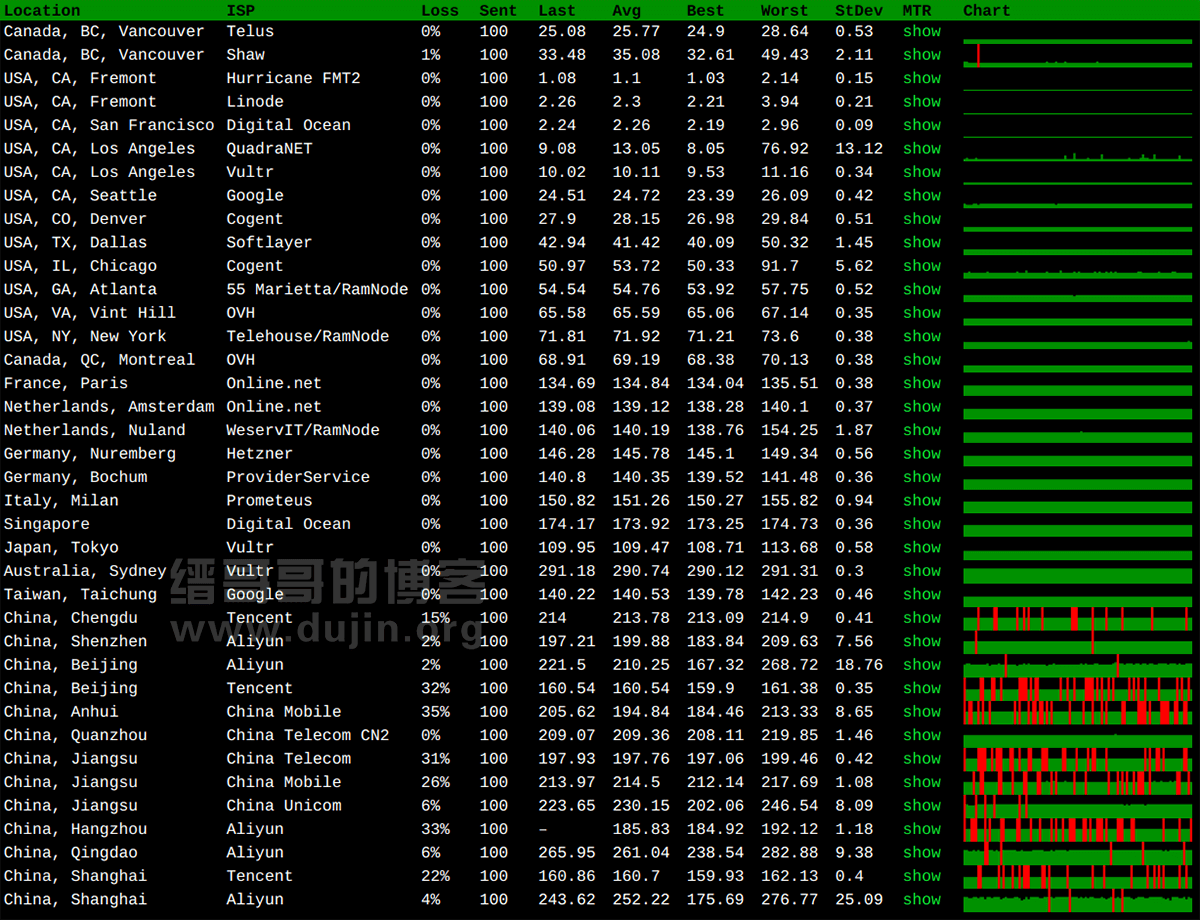Select 'USA, VA, Vint Hill' location
The image size is (1200, 920).
[90, 313]
